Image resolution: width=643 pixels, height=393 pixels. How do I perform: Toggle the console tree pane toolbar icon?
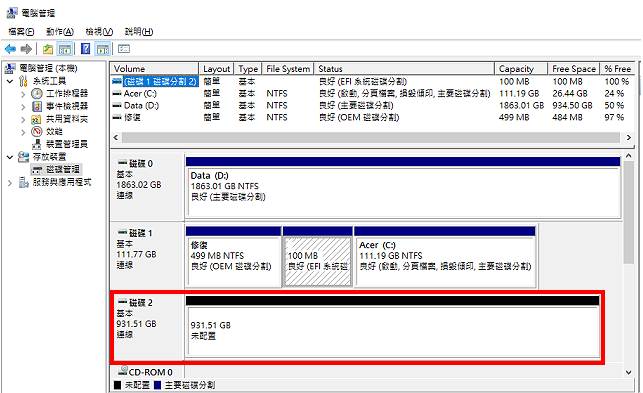(x=65, y=49)
